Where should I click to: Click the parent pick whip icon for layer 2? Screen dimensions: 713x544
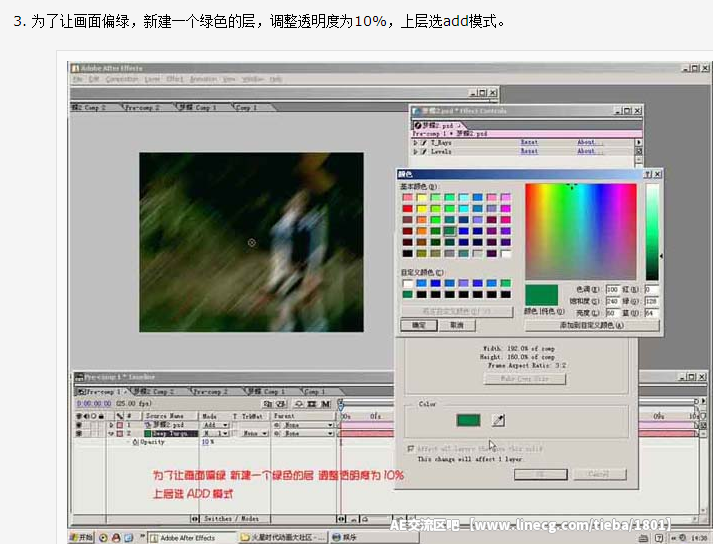[x=277, y=434]
